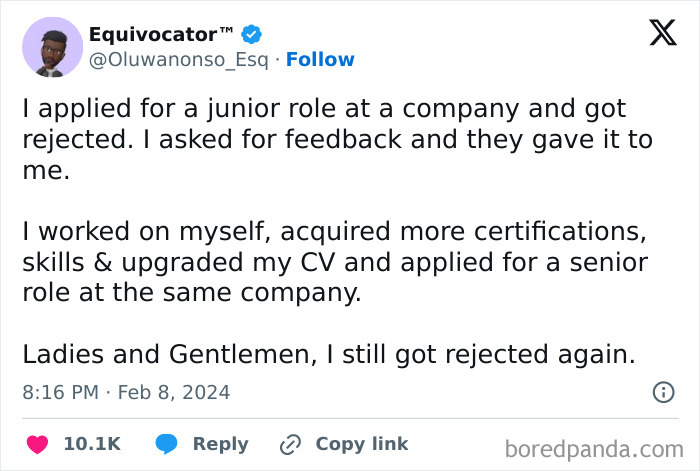This screenshot has height=471, width=700.
Task: Click the chain link copy icon
Action: 291,444
